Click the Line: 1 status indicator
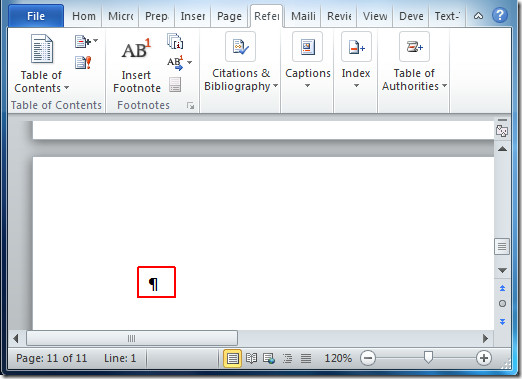522x379 pixels. tap(120, 358)
